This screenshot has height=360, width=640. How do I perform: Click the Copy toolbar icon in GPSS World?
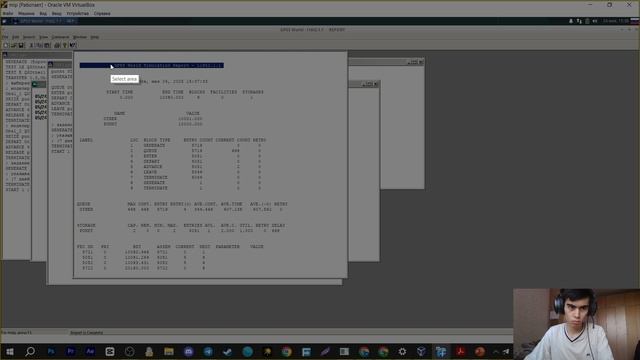click(39, 45)
